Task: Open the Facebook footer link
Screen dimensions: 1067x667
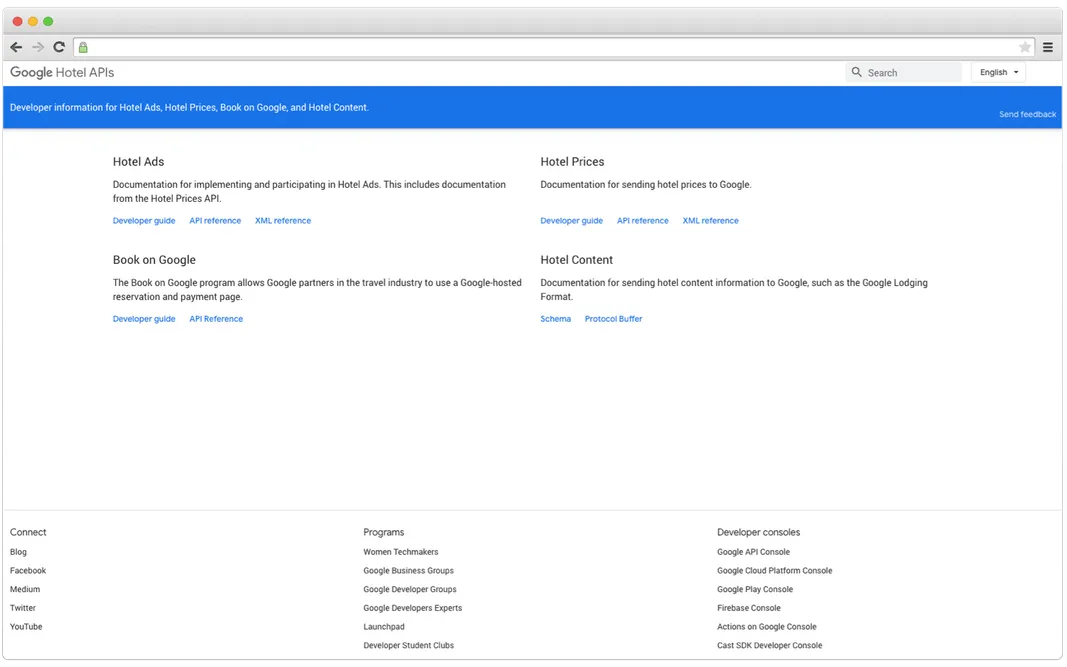Action: (x=28, y=570)
